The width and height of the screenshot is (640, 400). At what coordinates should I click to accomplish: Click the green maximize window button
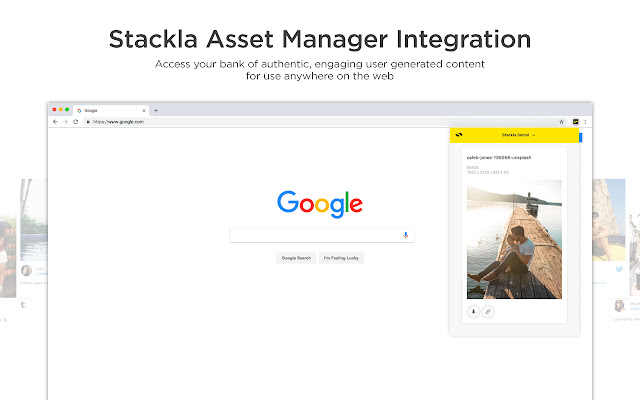click(67, 109)
